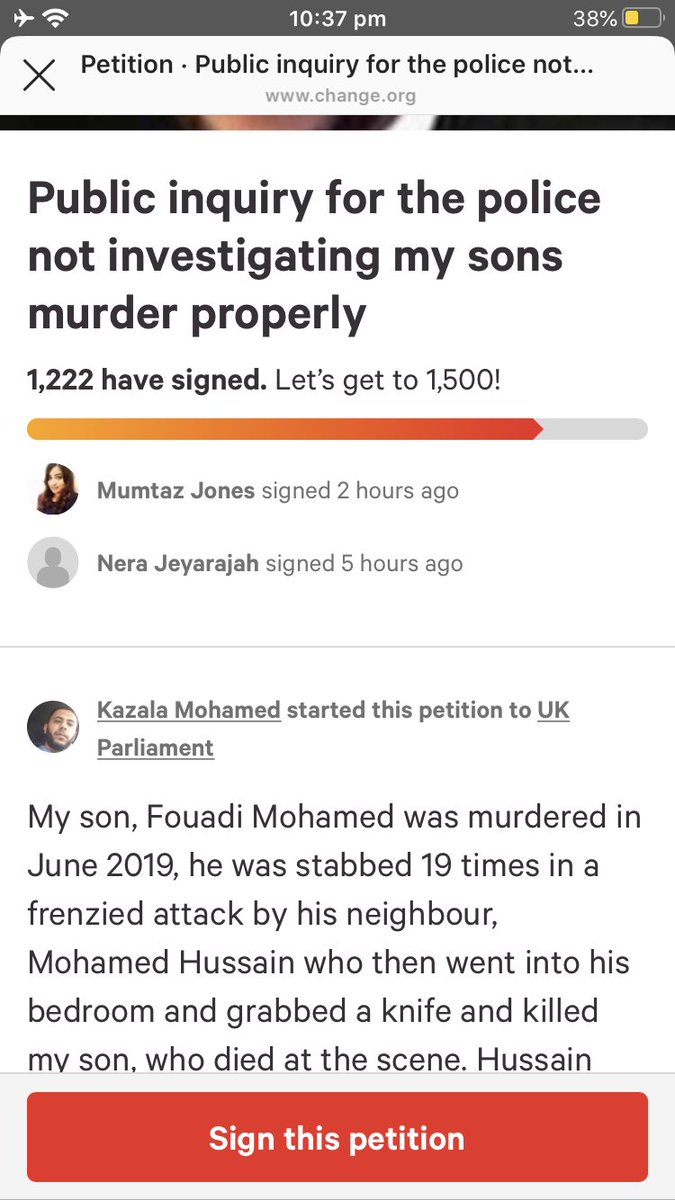Tap the petition header image strip
This screenshot has height=1200, width=675.
(337, 123)
